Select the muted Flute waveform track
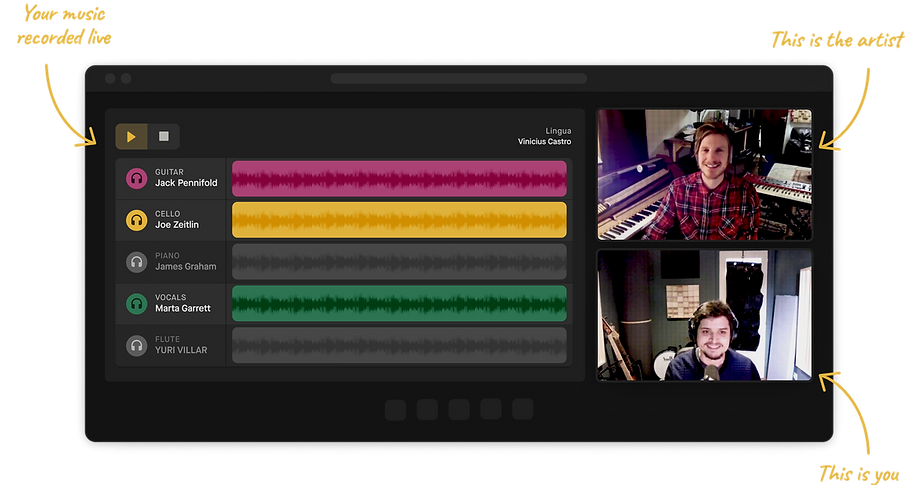This screenshot has width=905, height=485. point(399,345)
